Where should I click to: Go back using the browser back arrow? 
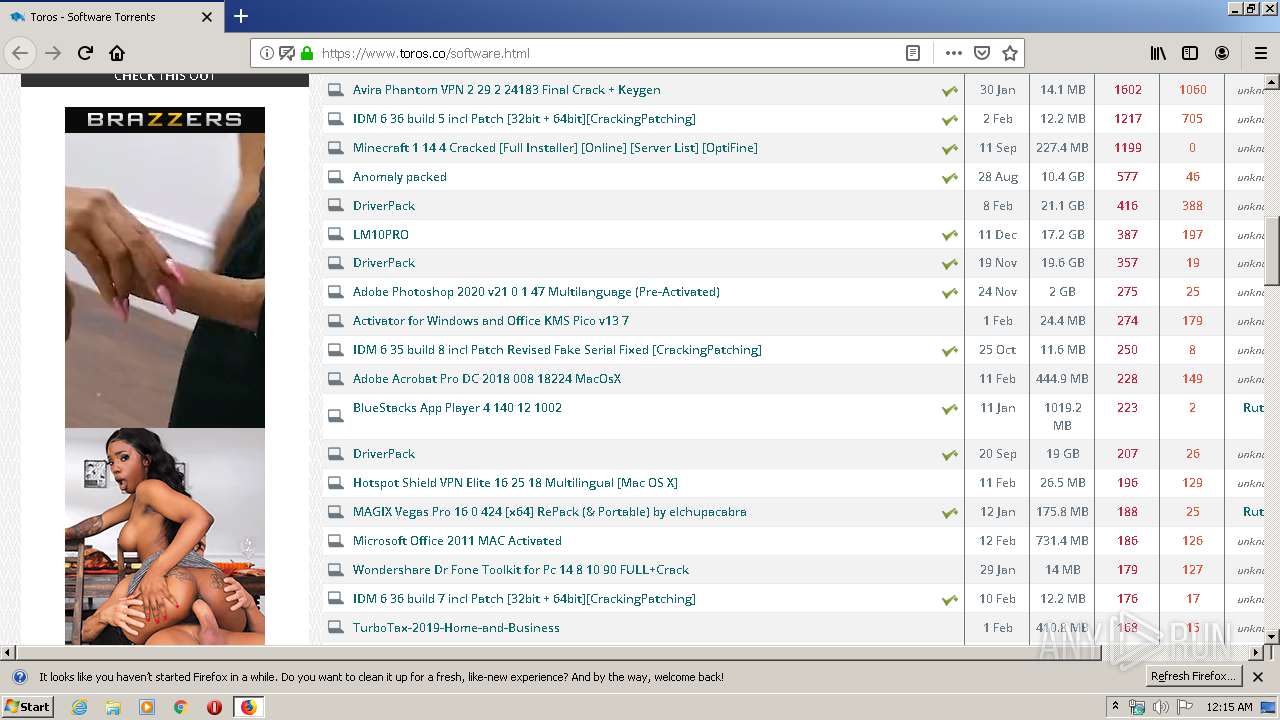[x=21, y=53]
